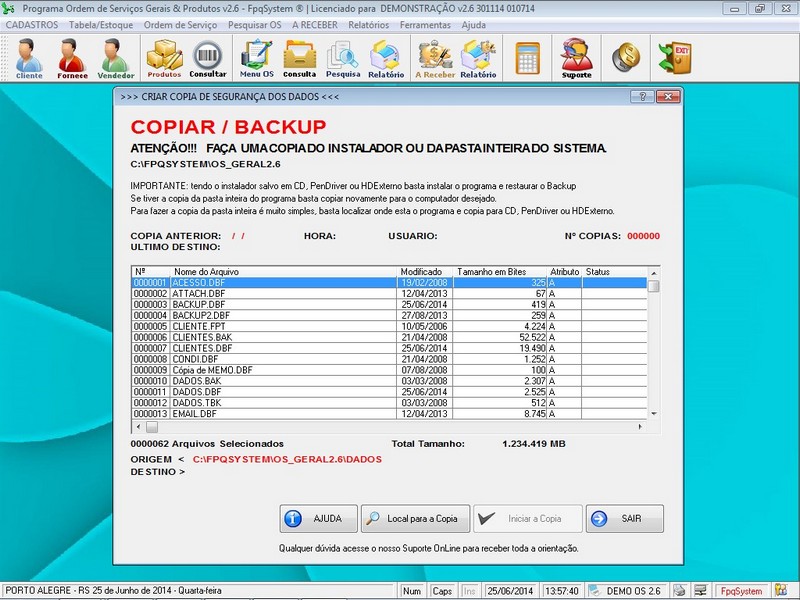800x600 pixels.
Task: Open the Ferramentas menu
Action: [x=425, y=25]
